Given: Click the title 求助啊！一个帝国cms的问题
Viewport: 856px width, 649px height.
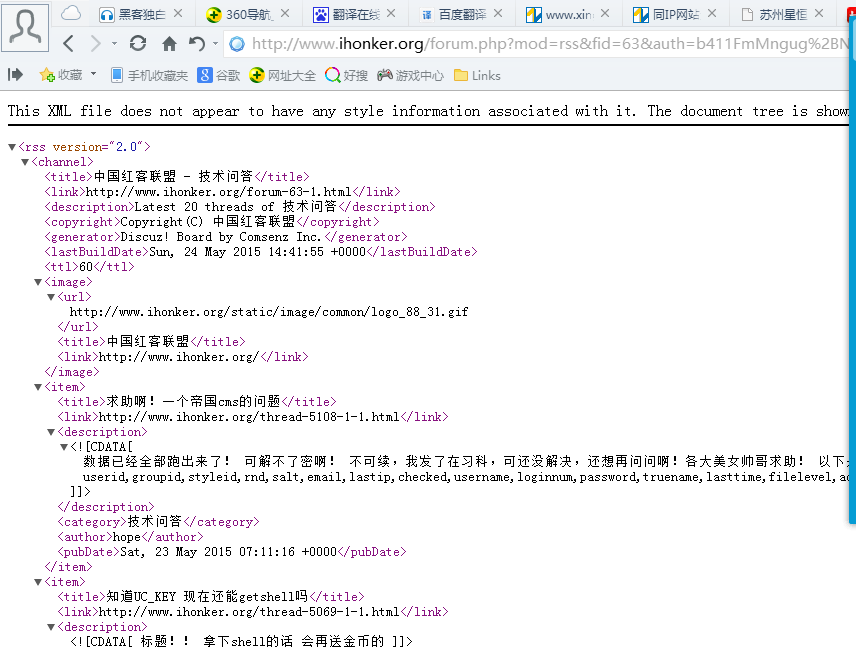Looking at the screenshot, I should pos(193,402).
